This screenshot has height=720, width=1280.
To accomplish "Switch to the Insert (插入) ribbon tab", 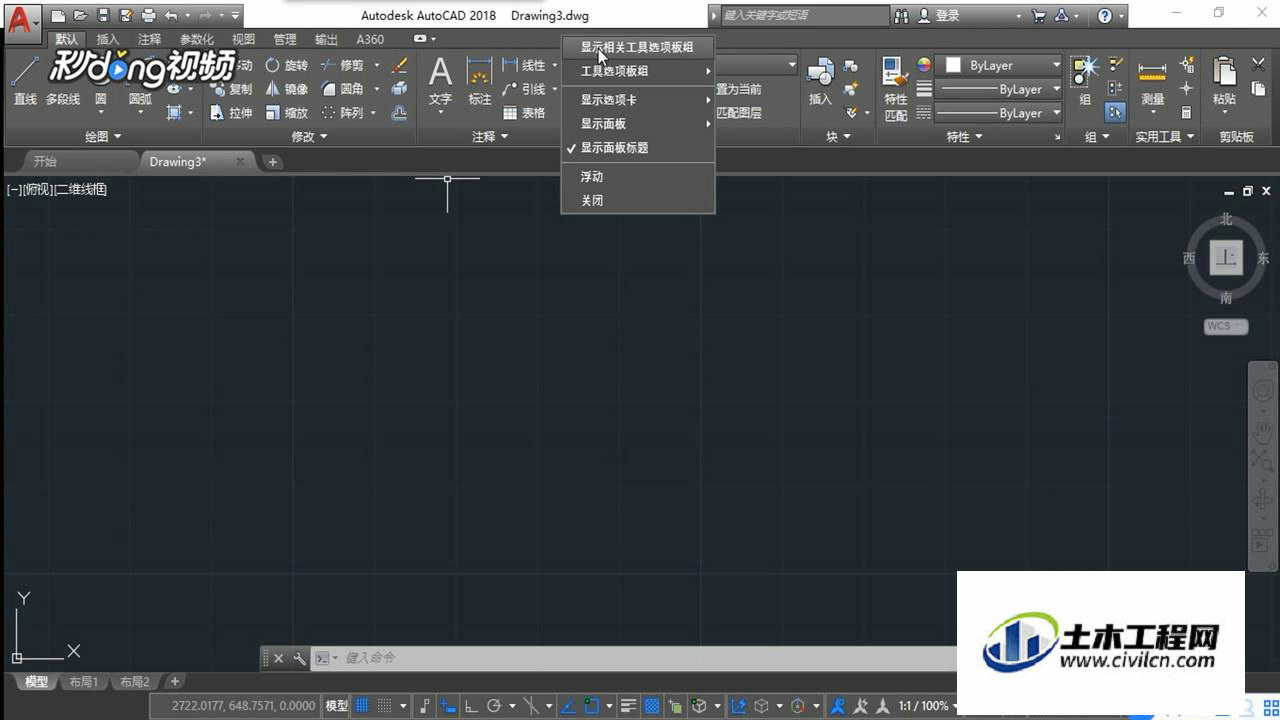I will (x=108, y=39).
